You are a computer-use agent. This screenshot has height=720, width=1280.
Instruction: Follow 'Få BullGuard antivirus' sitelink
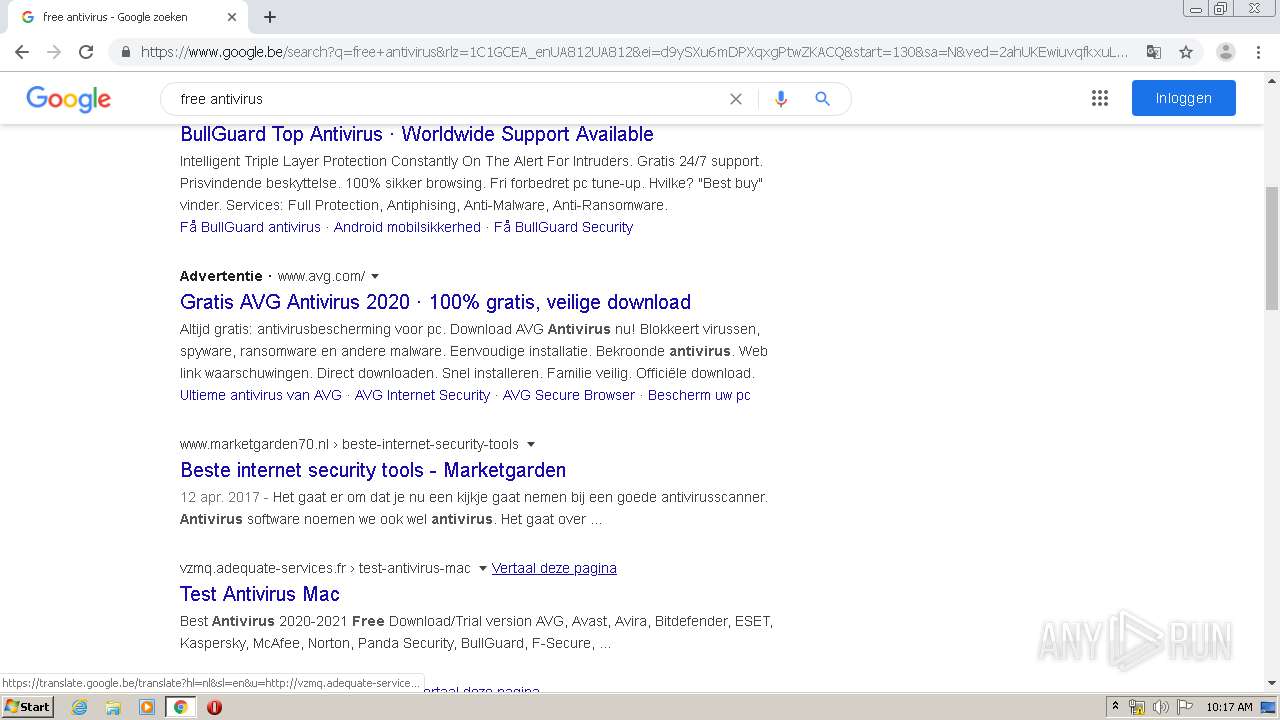pos(250,227)
